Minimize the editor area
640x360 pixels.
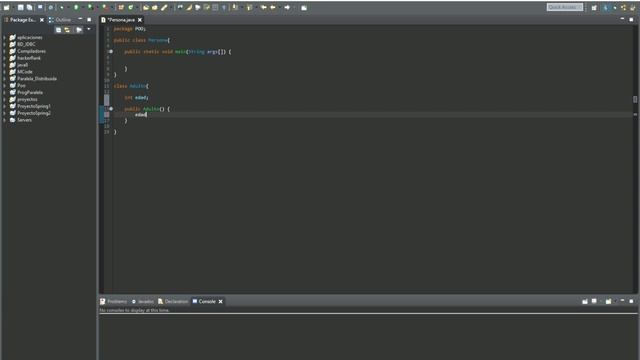tap(622, 19)
